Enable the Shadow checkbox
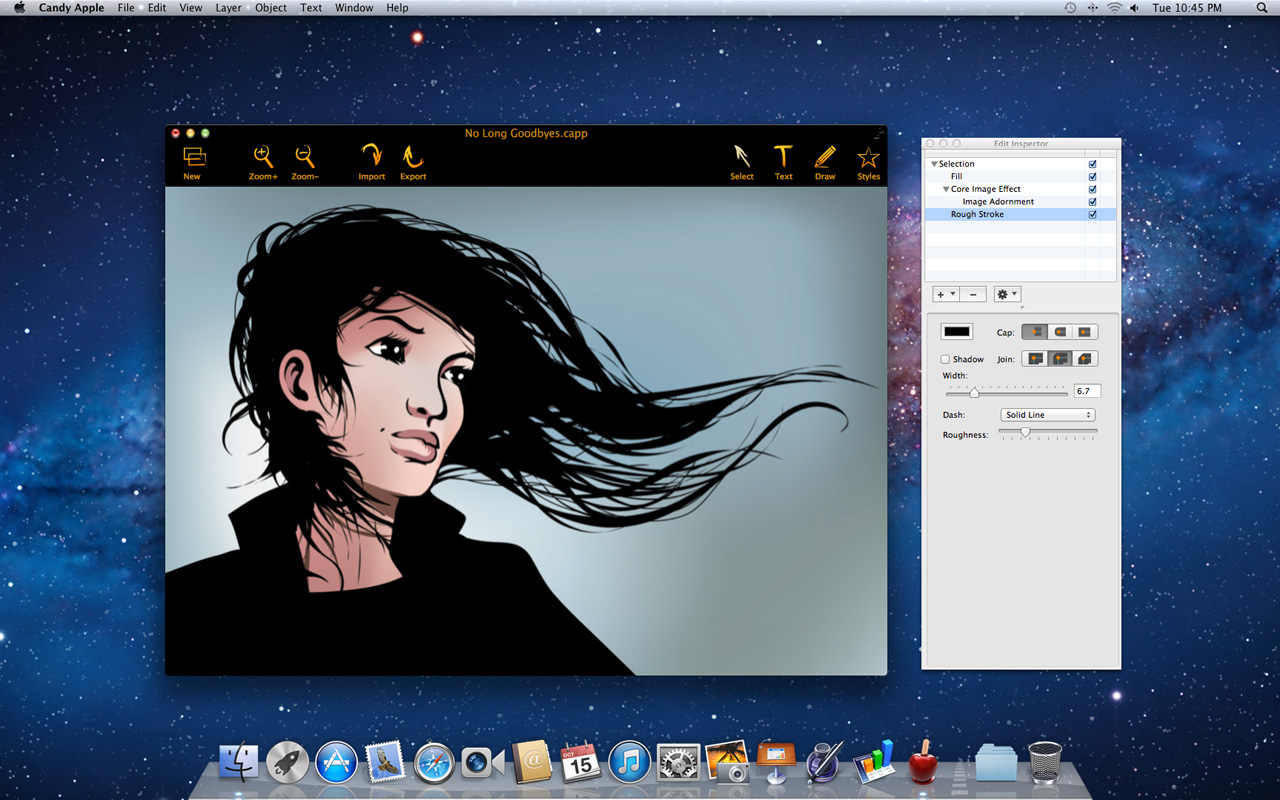Image resolution: width=1280 pixels, height=800 pixels. pyautogui.click(x=944, y=359)
